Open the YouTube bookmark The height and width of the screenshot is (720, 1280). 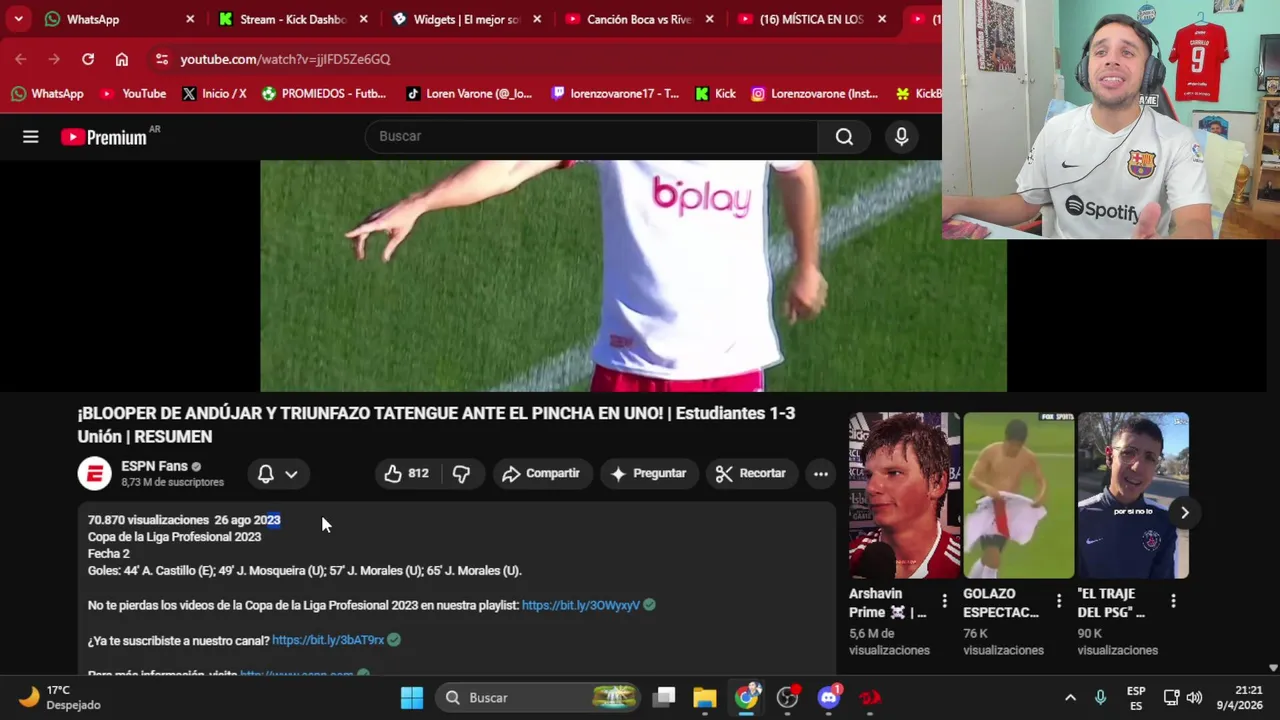pos(133,94)
